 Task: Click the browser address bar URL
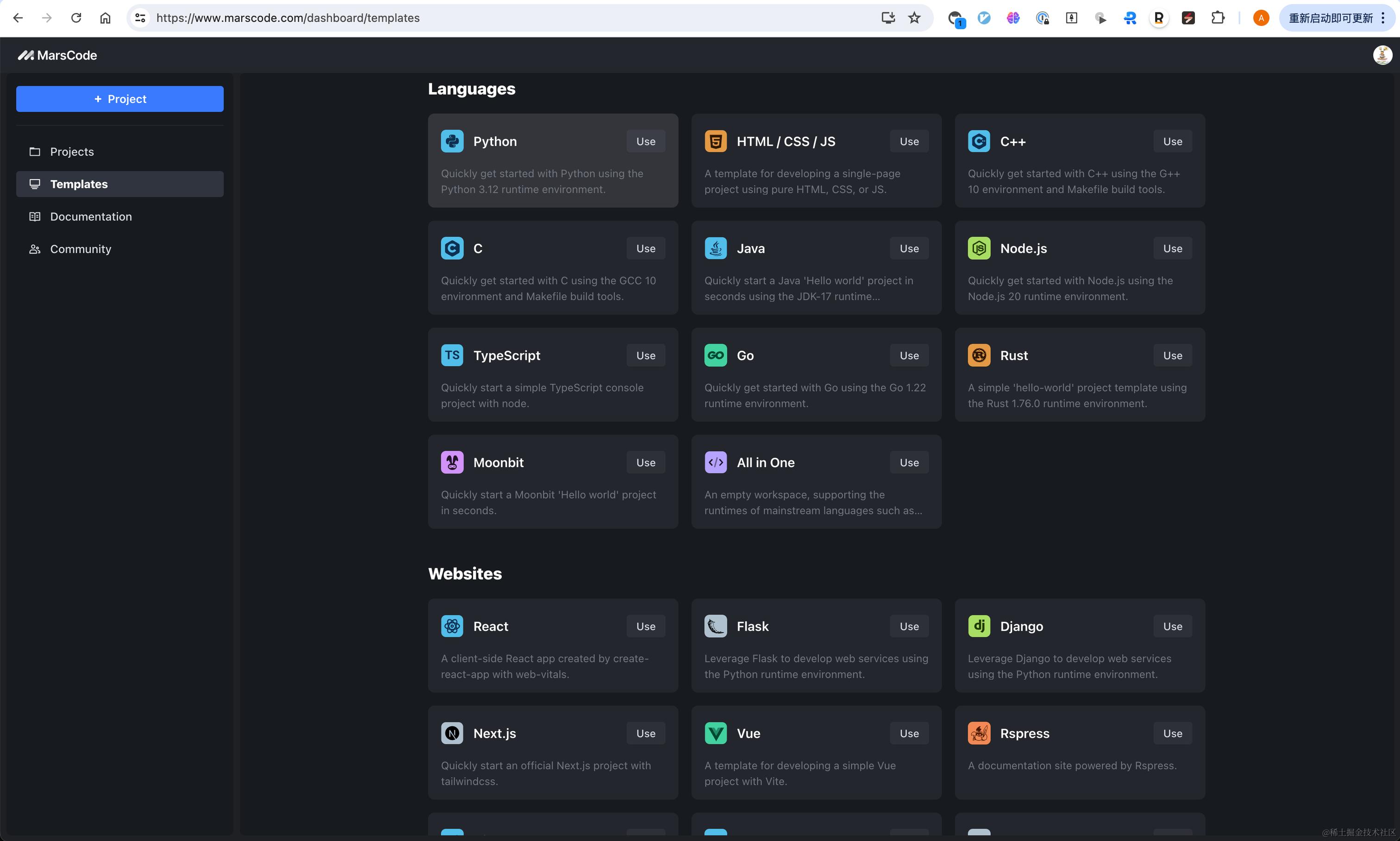click(x=288, y=18)
